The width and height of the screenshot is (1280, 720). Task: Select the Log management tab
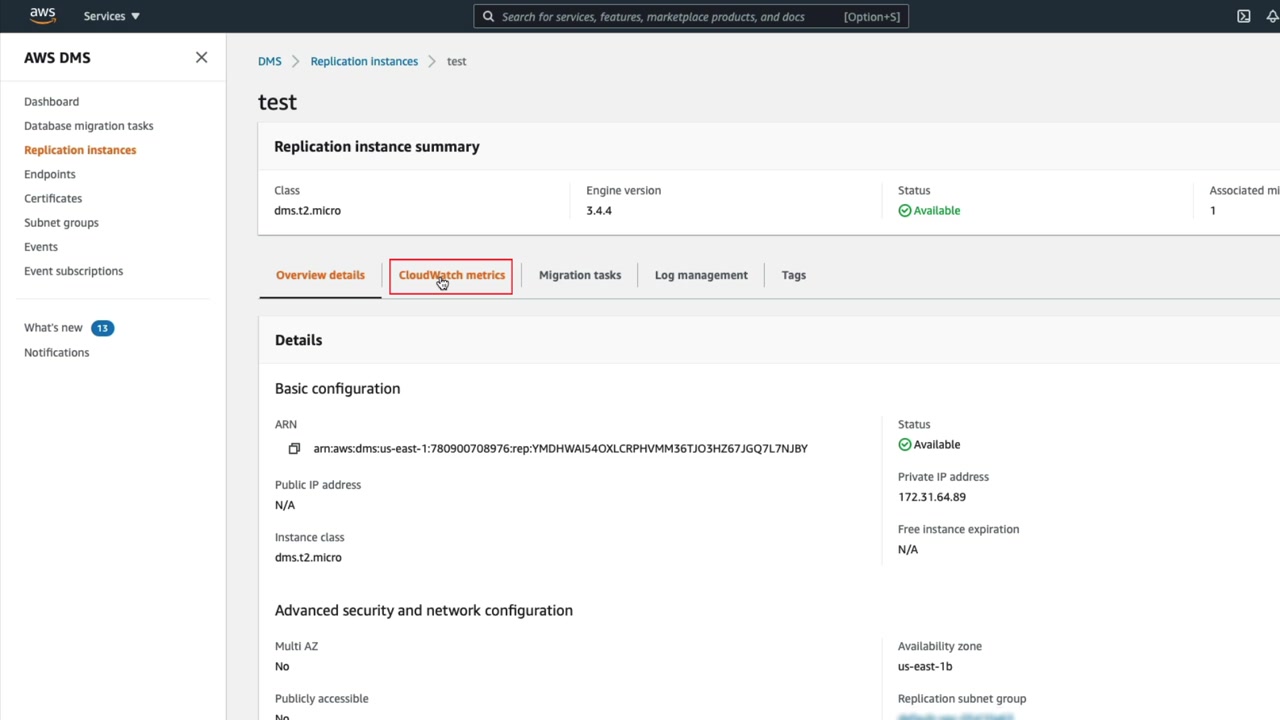click(x=700, y=275)
